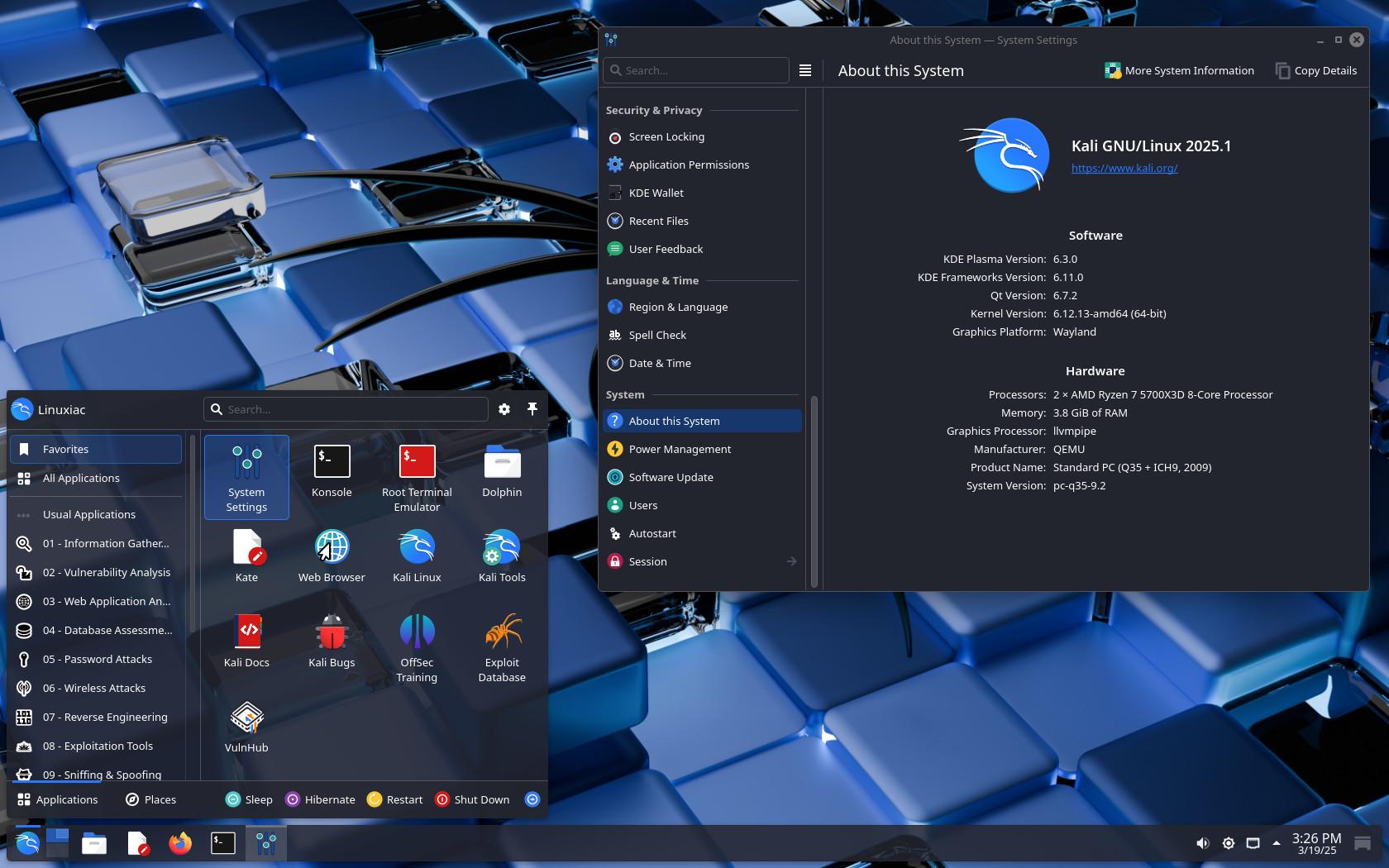Switch the launcher to Places view
The image size is (1389, 868).
[150, 799]
